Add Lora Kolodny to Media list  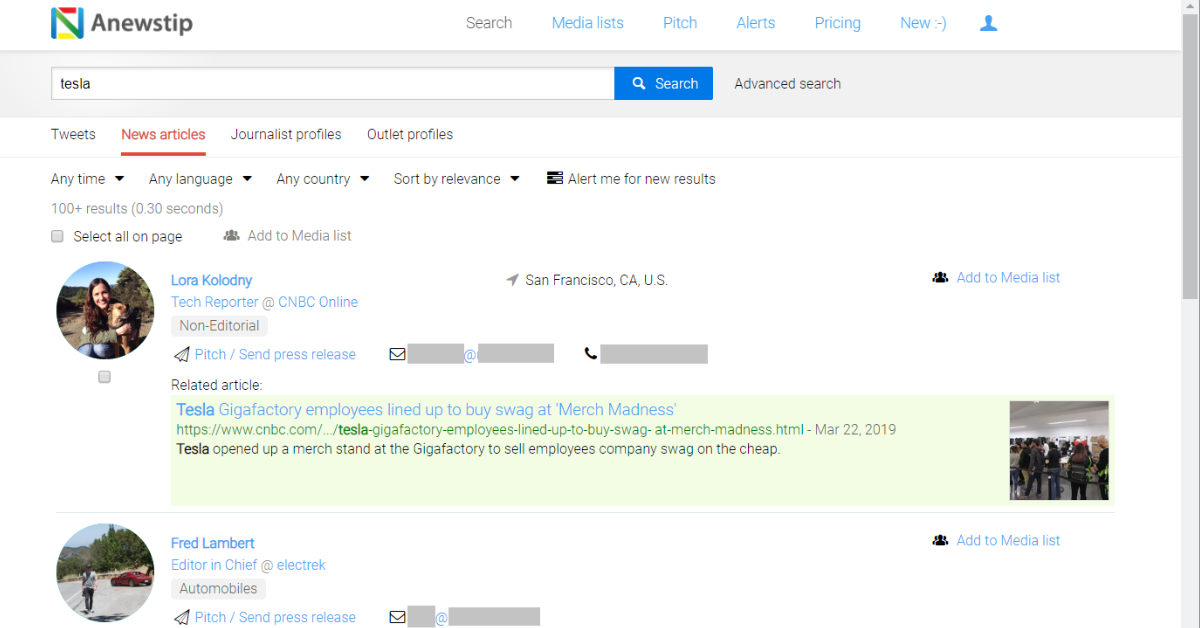coord(1008,278)
